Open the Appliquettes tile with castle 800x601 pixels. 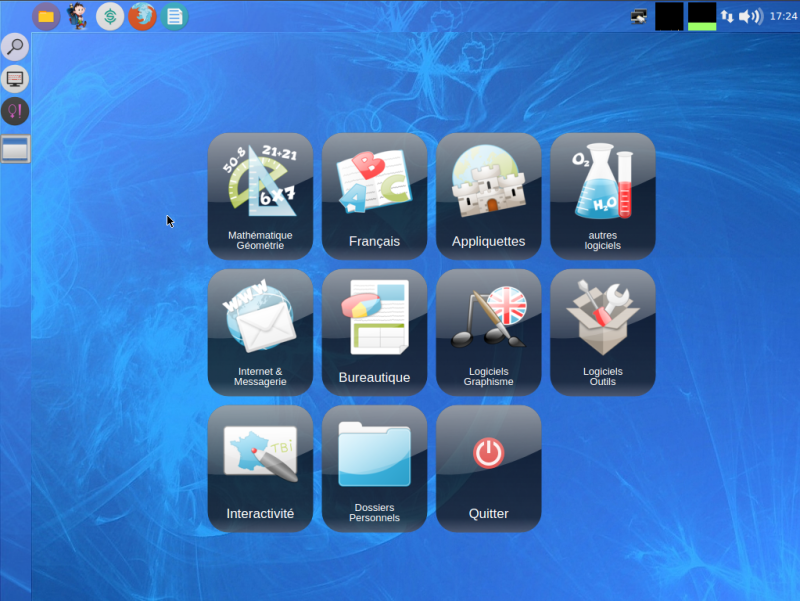(488, 196)
